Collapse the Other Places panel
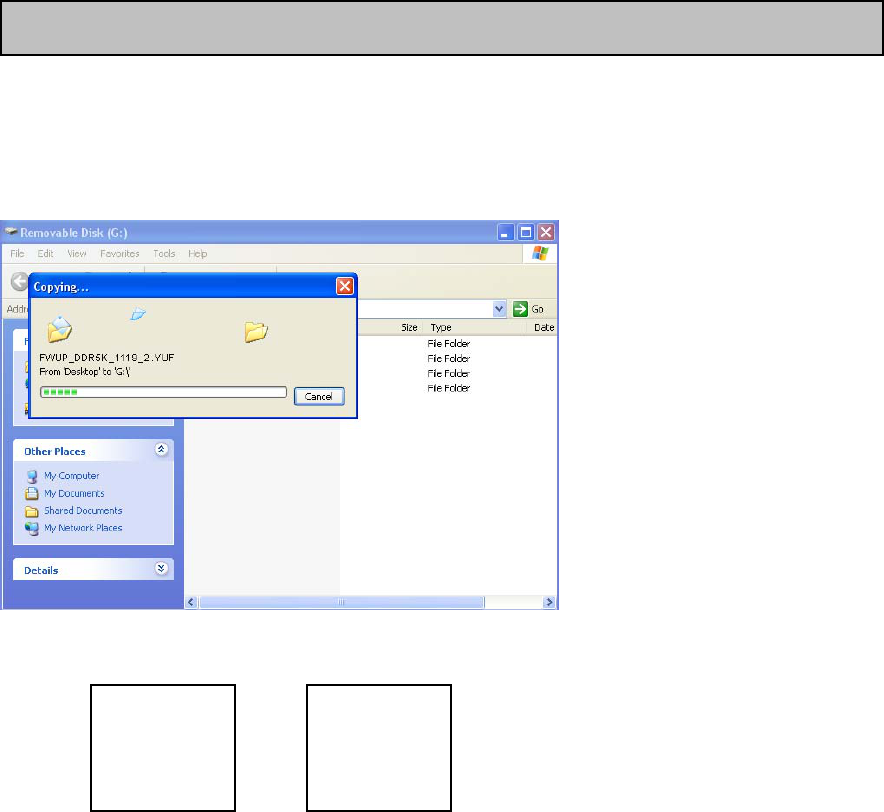 pyautogui.click(x=161, y=449)
